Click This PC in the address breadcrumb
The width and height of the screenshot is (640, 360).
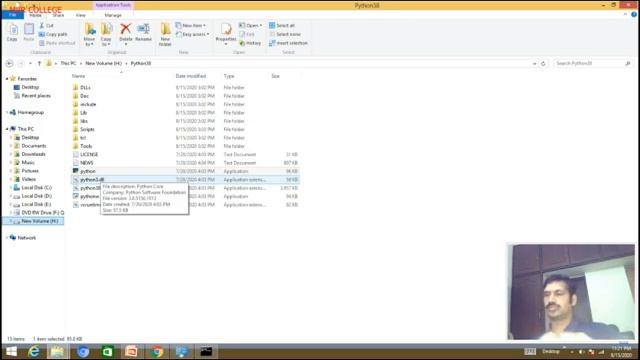[68, 64]
